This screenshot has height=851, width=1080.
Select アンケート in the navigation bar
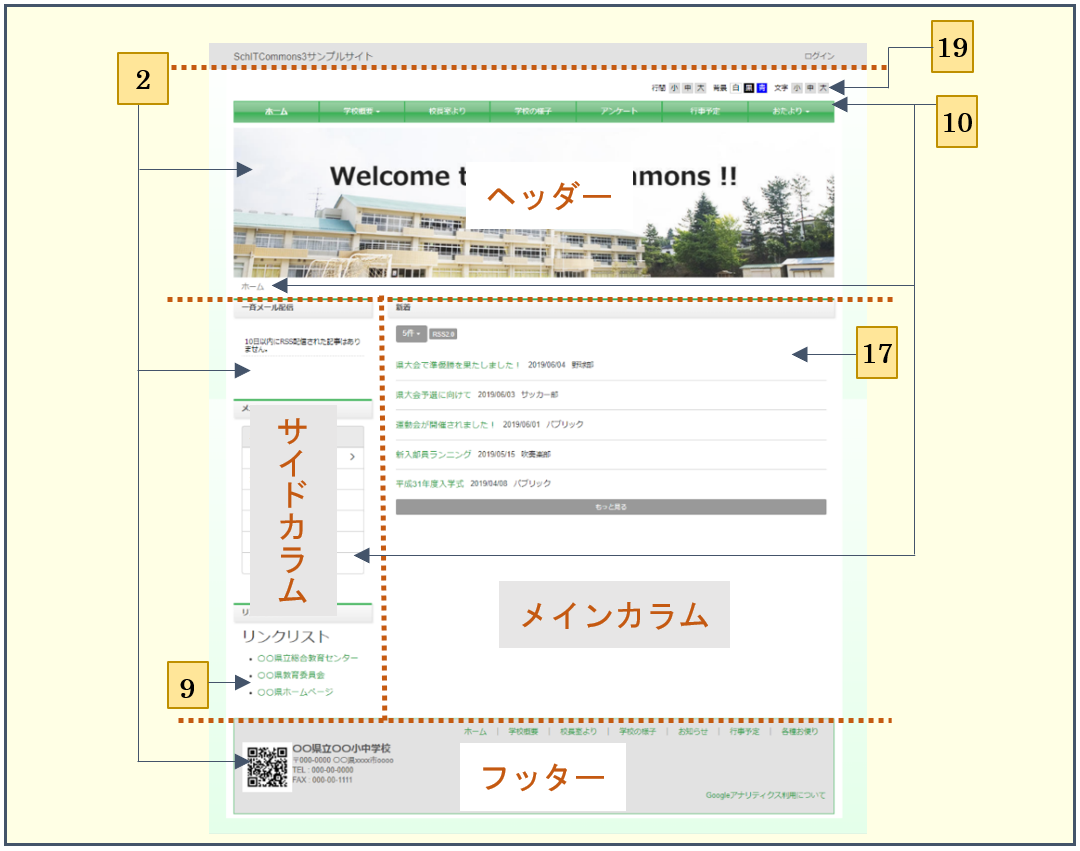[619, 112]
